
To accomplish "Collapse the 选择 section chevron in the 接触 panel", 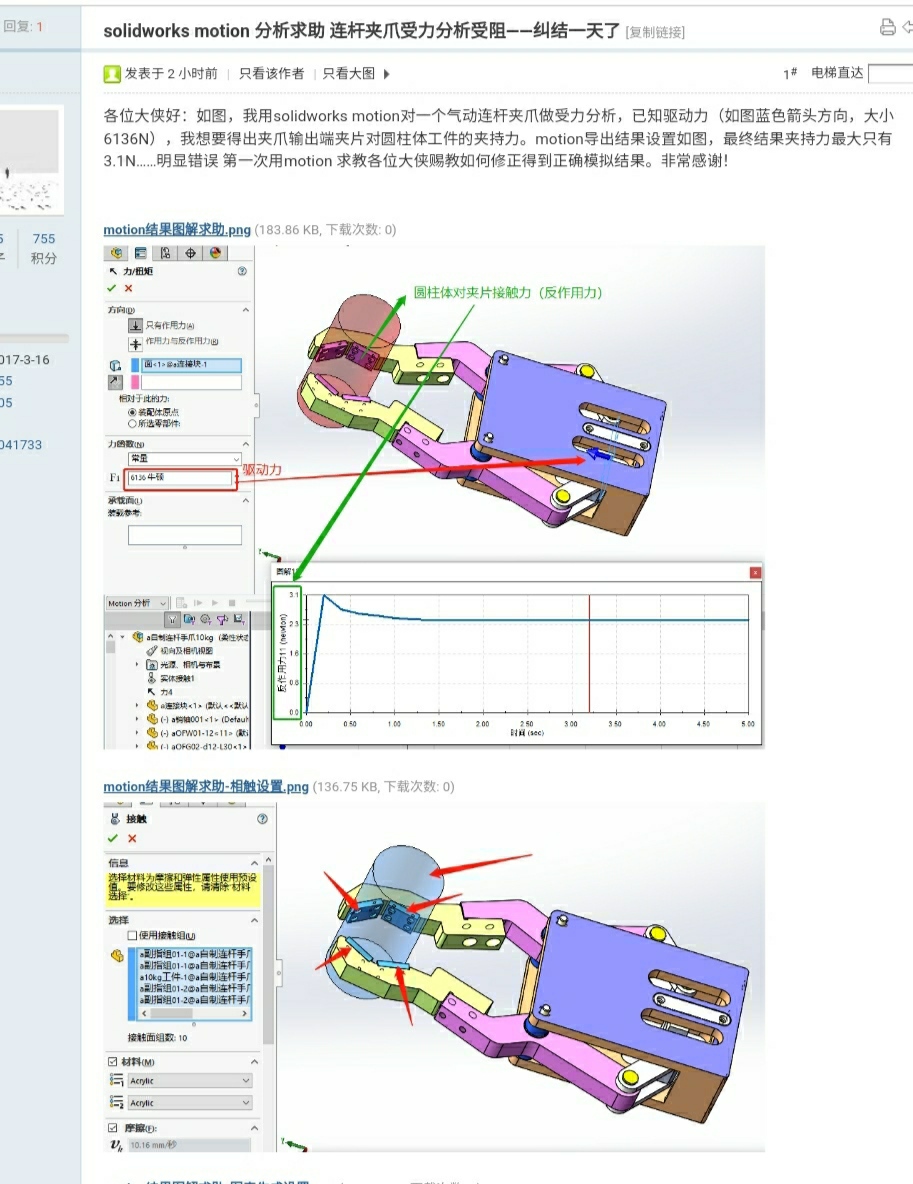I will (254, 920).
